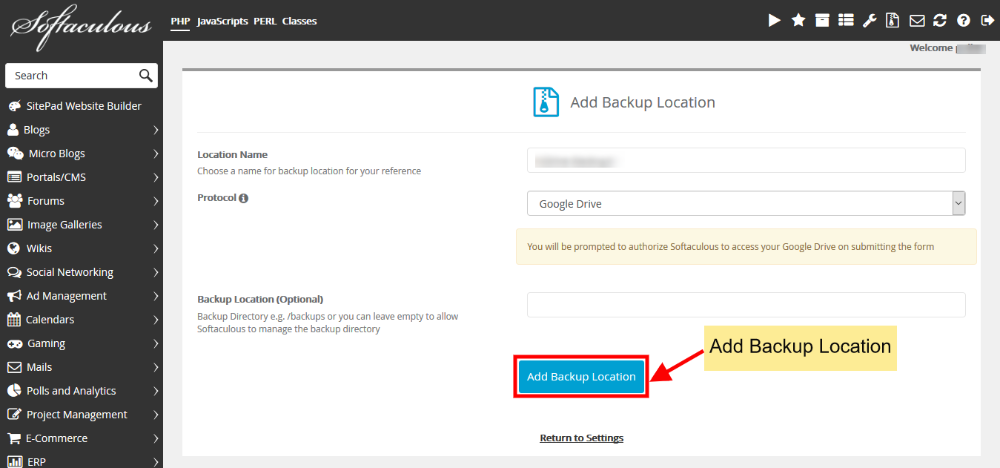The width and height of the screenshot is (1000, 468).
Task: Open Backups and Restore zip-file icon
Action: (893, 21)
